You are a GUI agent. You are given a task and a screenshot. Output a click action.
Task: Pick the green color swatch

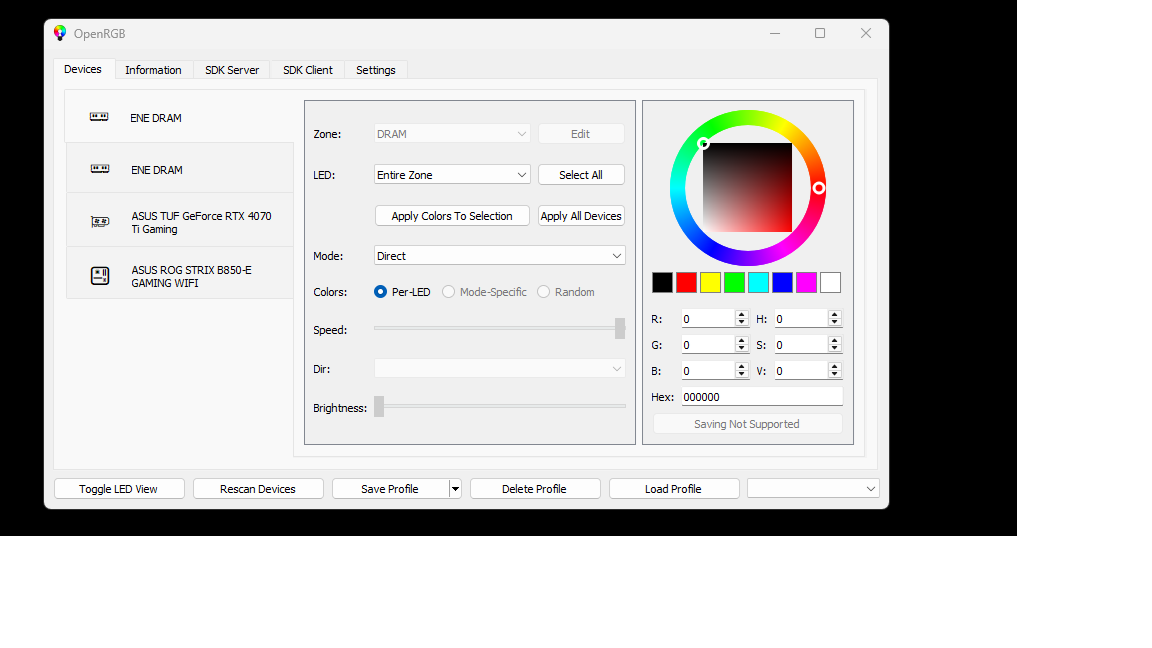tap(734, 282)
